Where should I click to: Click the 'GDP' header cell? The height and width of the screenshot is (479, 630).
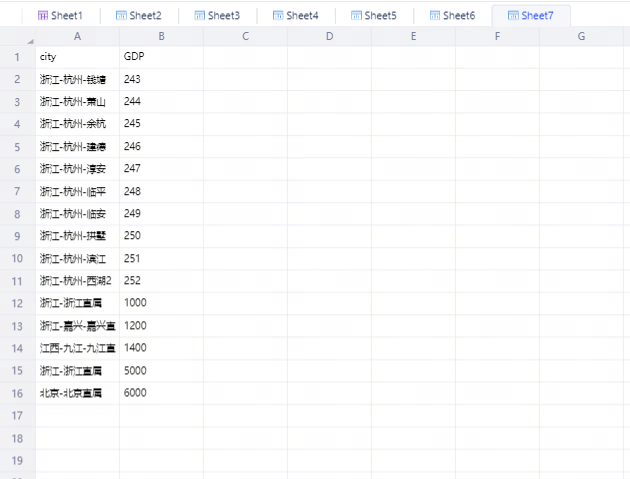(x=161, y=57)
